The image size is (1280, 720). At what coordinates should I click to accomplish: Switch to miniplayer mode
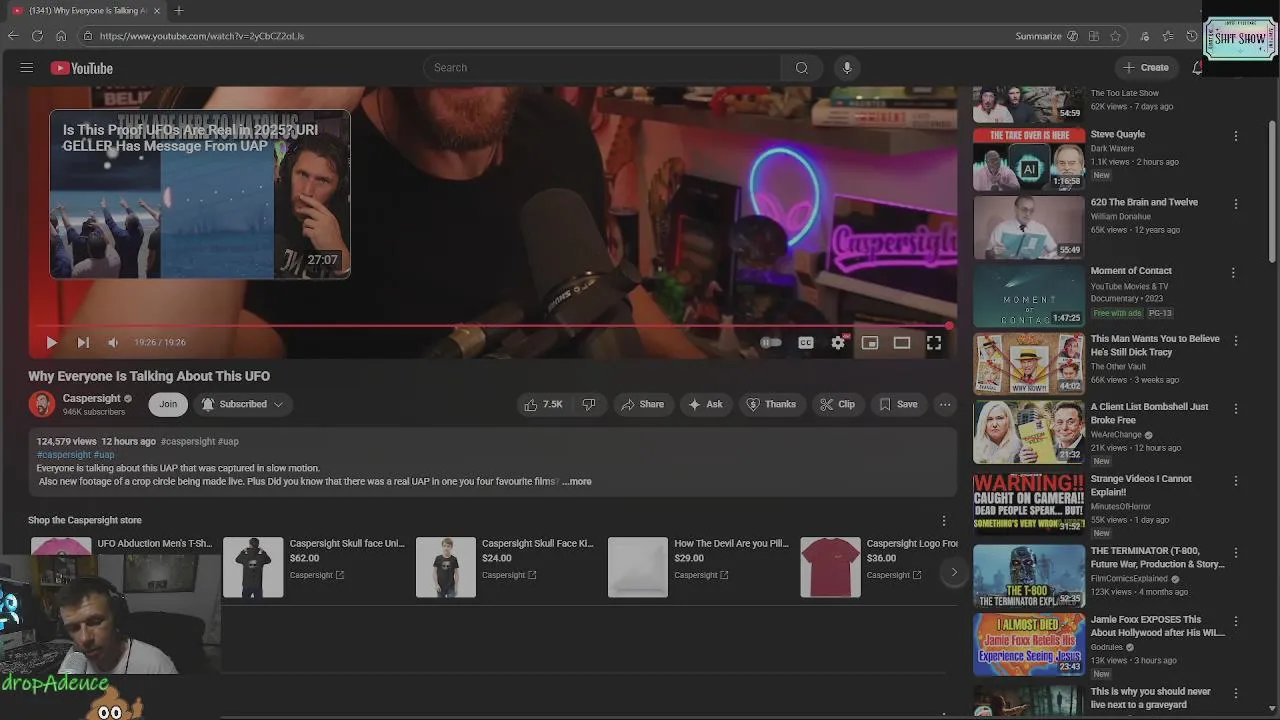tap(870, 343)
